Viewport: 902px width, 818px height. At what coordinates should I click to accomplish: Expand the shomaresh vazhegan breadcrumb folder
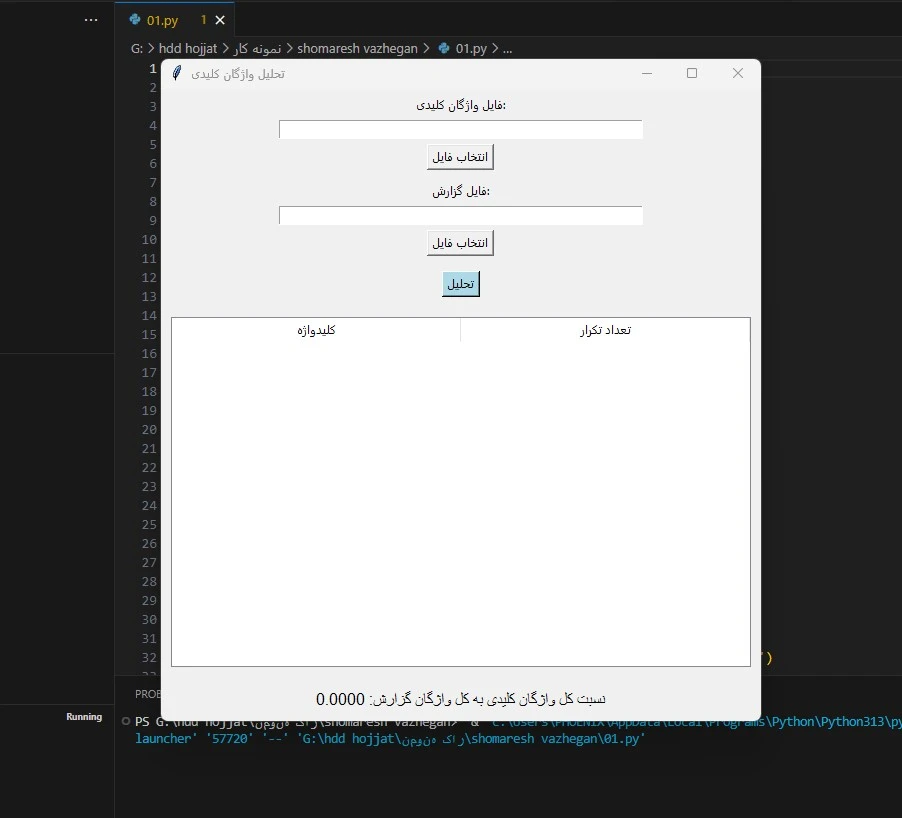(x=357, y=48)
